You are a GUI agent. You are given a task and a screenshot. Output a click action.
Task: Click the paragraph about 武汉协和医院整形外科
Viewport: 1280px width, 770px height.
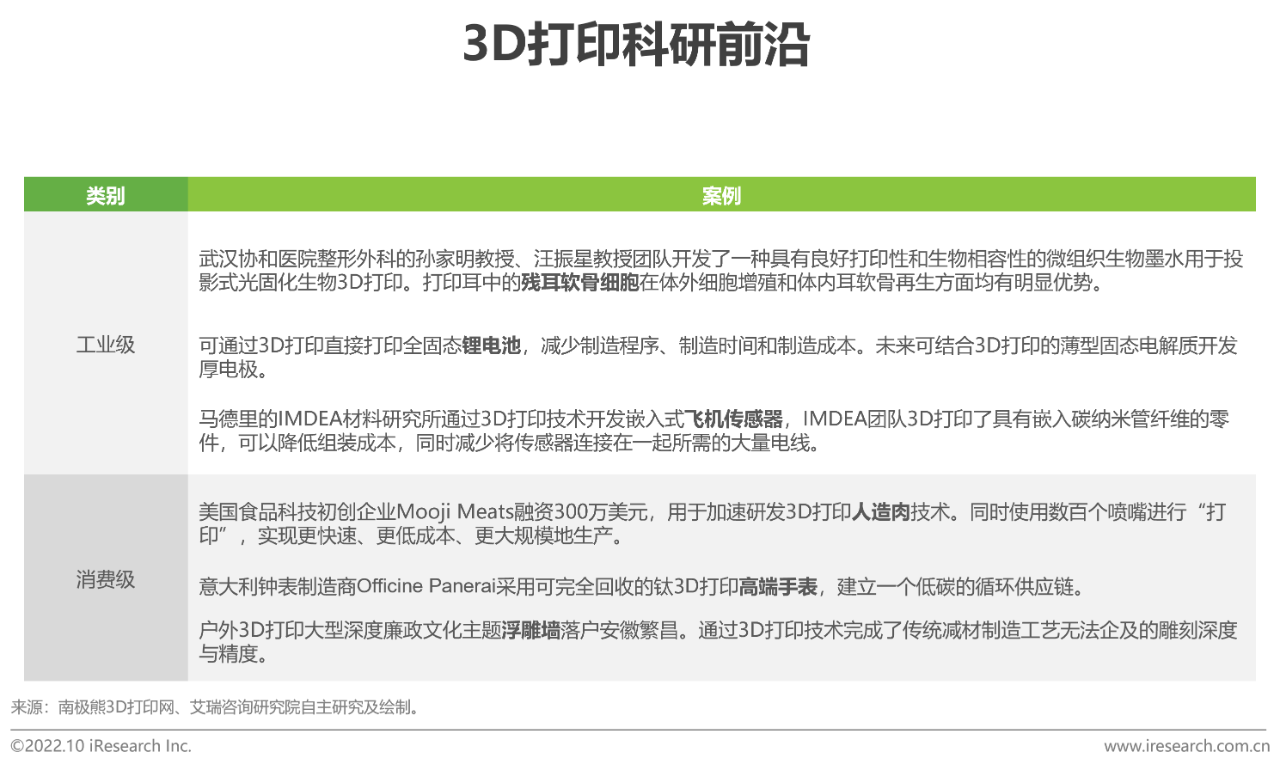(721, 271)
